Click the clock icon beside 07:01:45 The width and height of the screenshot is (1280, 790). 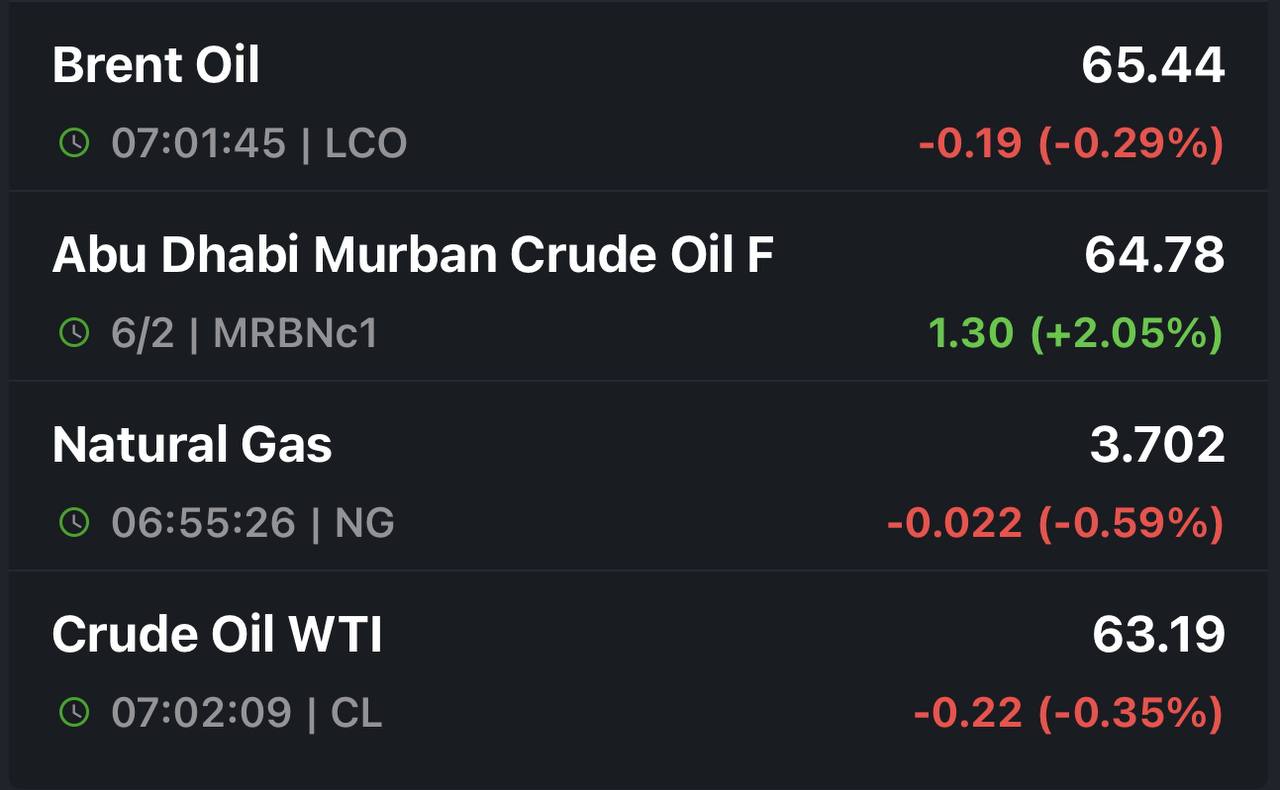[x=74, y=143]
